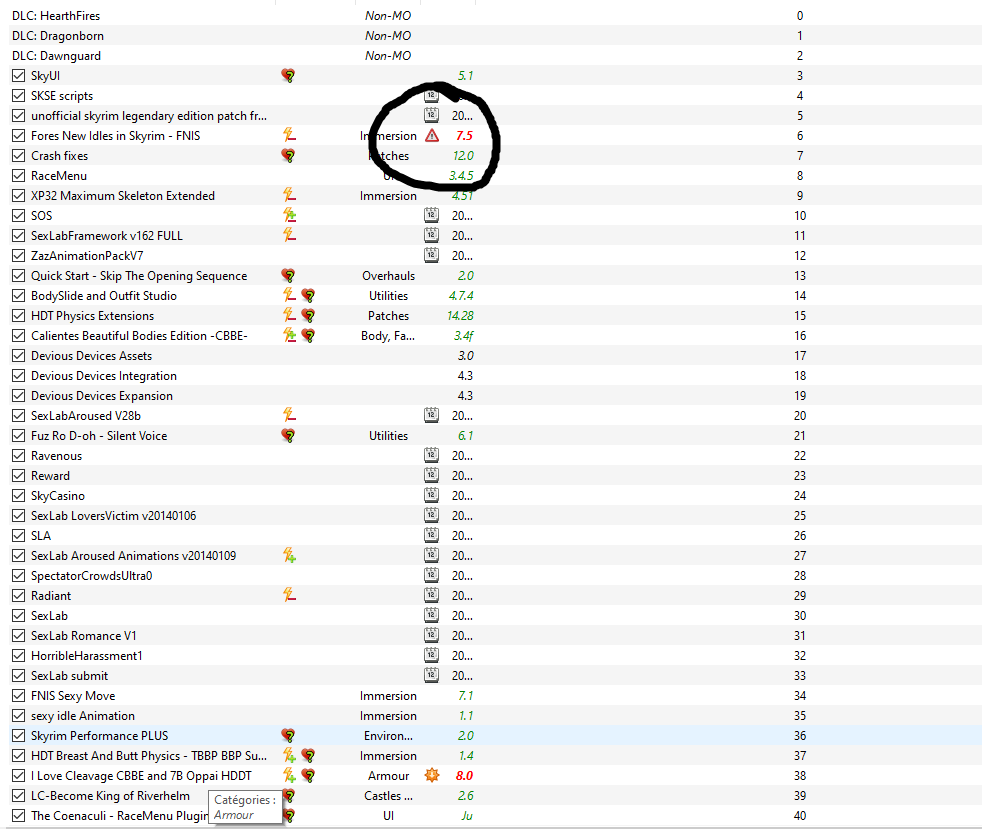The width and height of the screenshot is (982, 829).
Task: Select the Devious Devices Integration mod name
Action: (x=104, y=376)
